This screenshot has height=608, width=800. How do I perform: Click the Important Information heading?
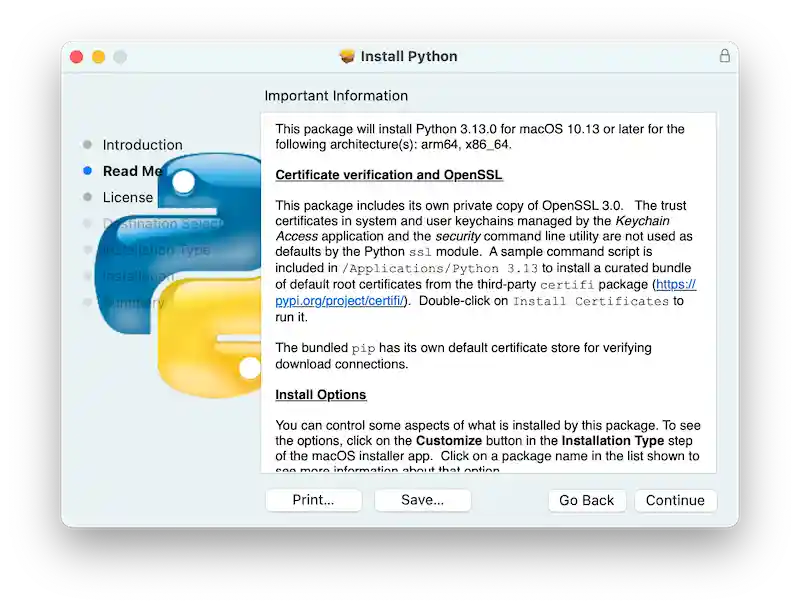tap(337, 95)
